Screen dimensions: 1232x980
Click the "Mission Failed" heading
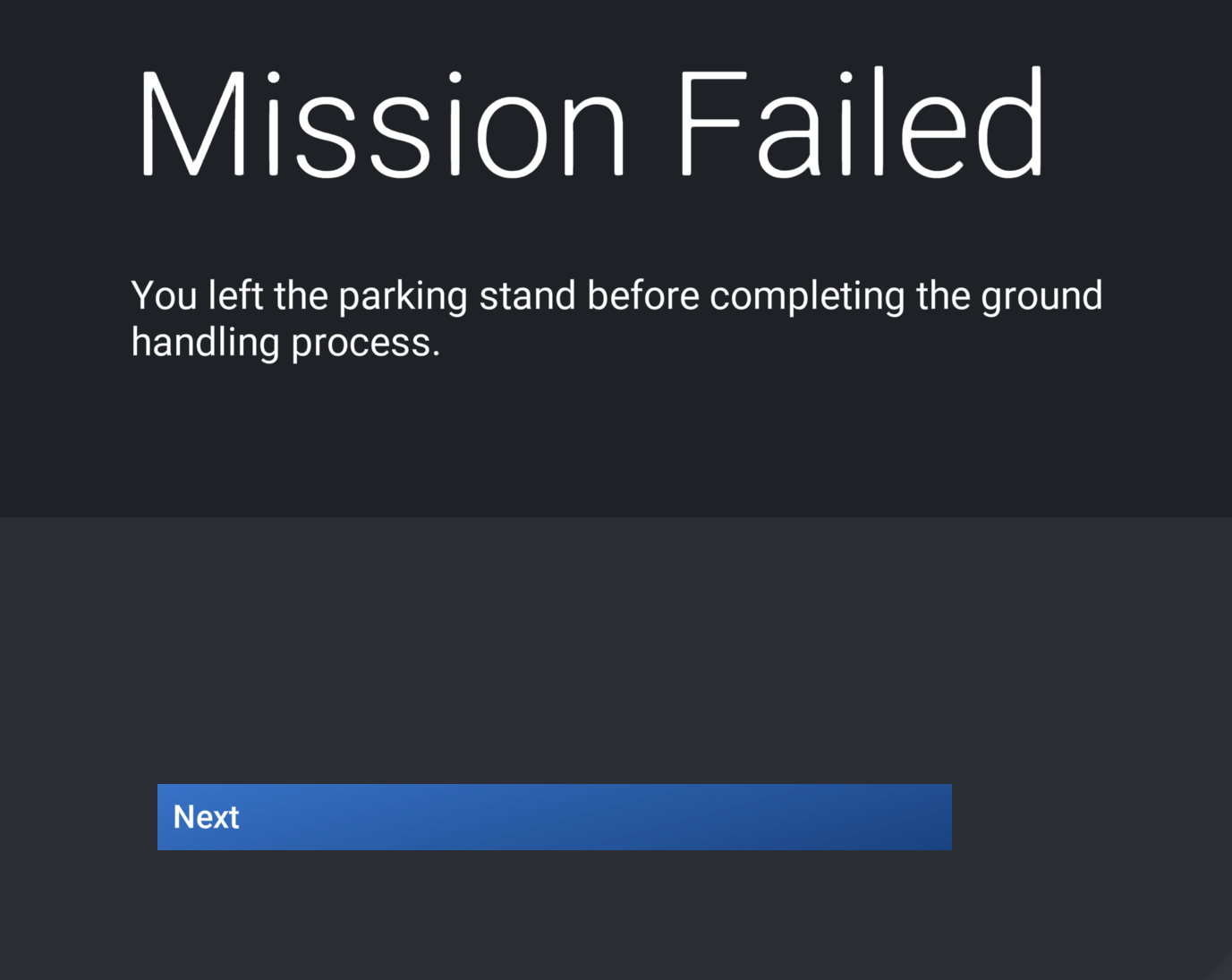pyautogui.click(x=590, y=124)
